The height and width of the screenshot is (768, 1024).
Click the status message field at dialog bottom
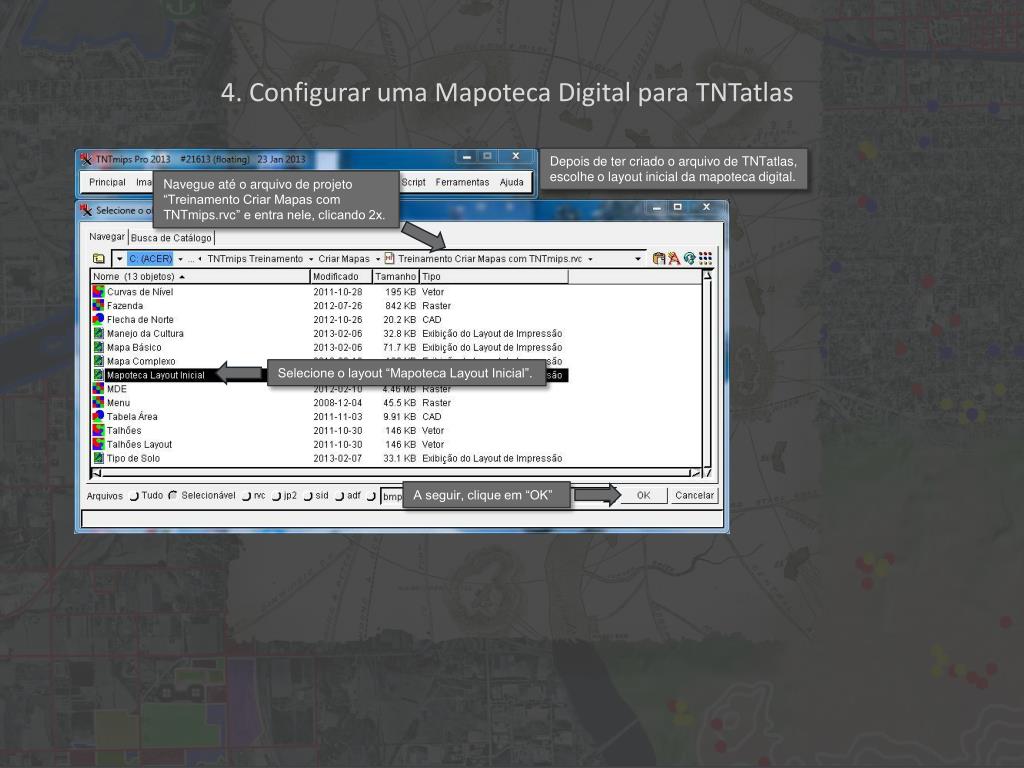[x=402, y=519]
